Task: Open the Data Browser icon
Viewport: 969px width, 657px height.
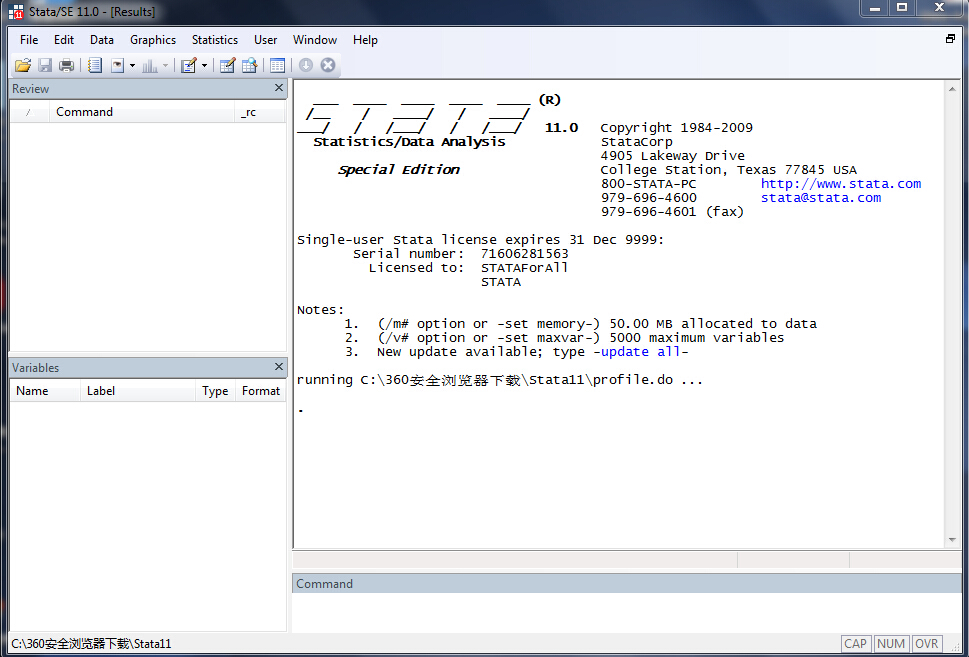Action: coord(249,66)
